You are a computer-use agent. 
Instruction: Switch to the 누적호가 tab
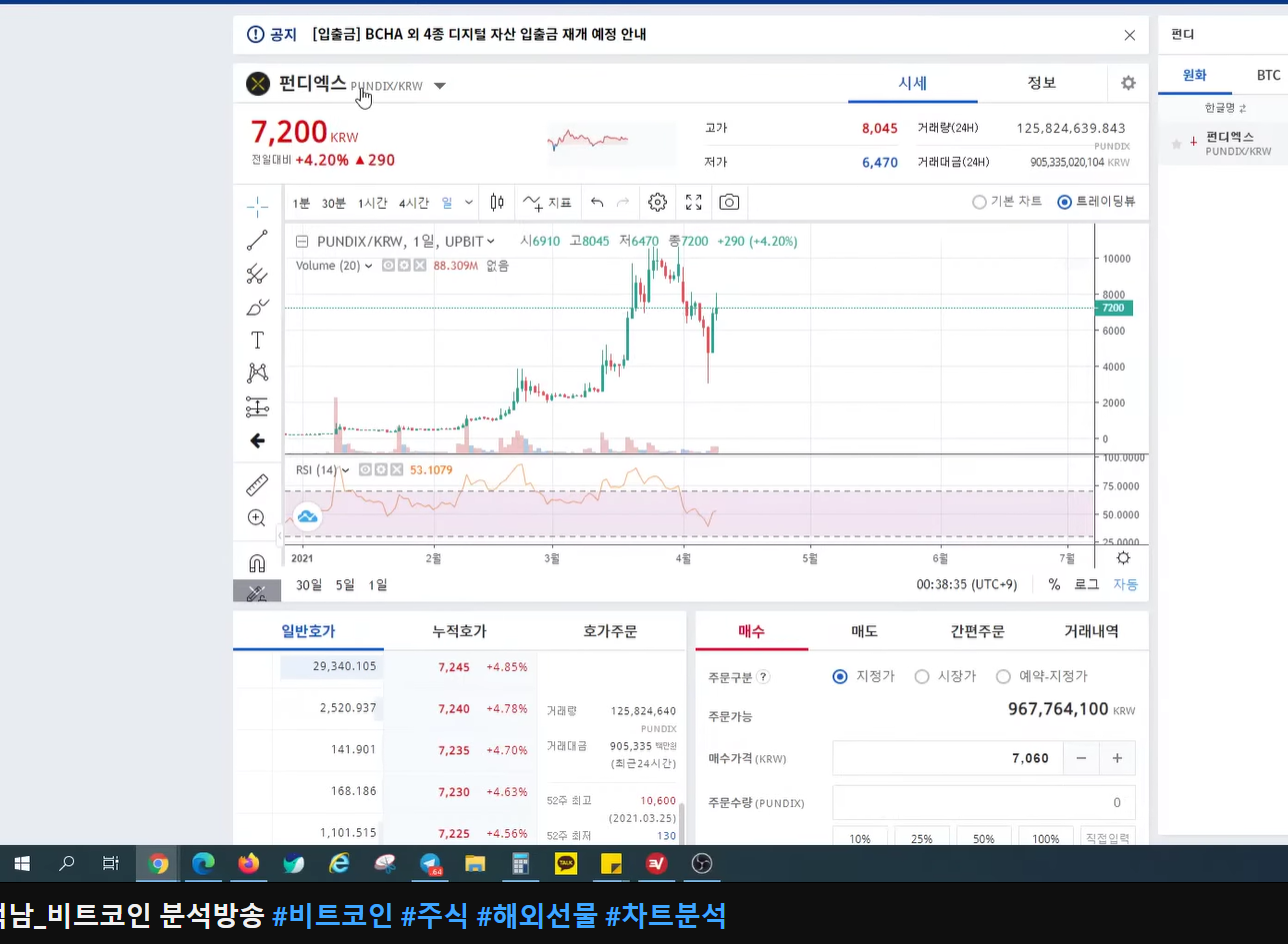point(460,631)
